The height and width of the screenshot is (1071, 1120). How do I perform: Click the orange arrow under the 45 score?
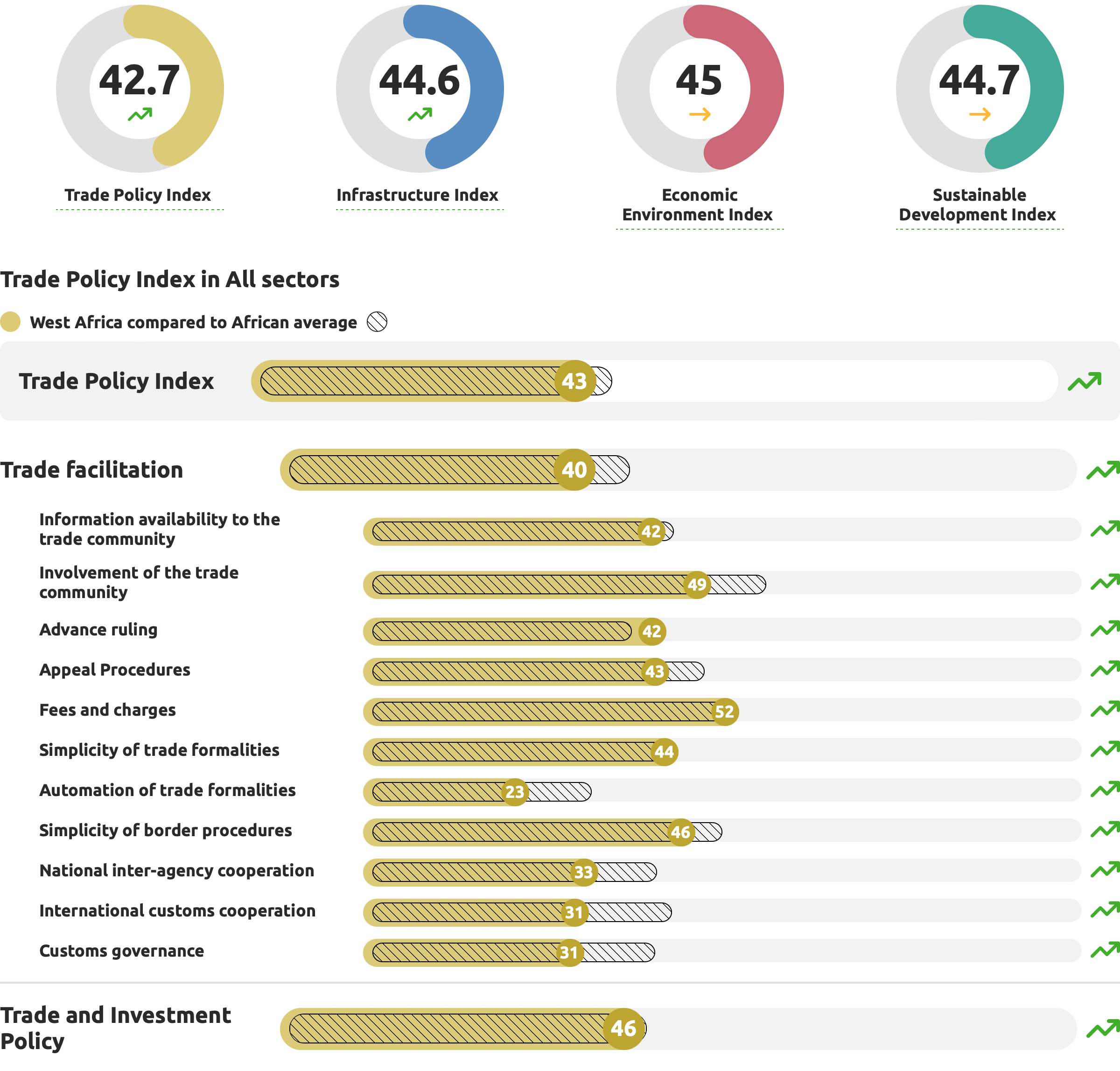[700, 115]
